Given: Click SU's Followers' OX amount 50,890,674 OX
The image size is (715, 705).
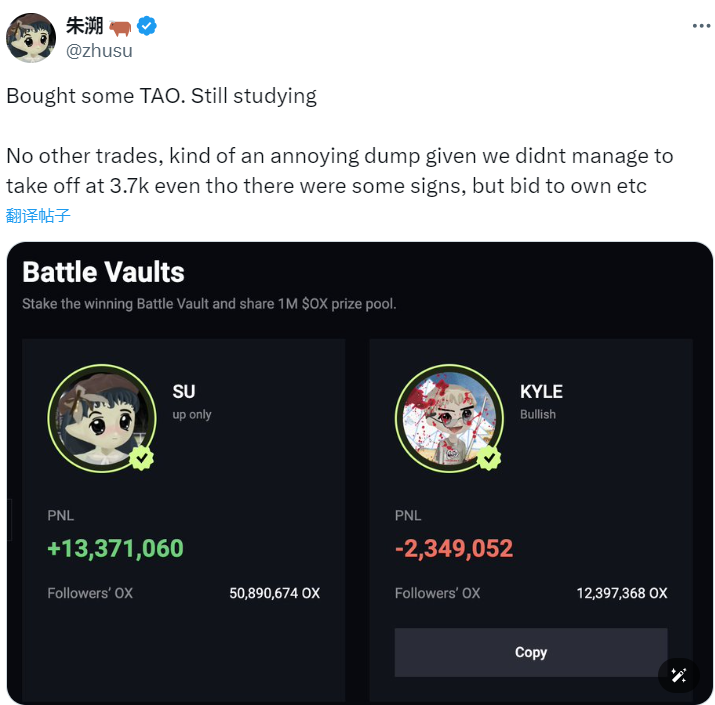Looking at the screenshot, I should (x=274, y=593).
